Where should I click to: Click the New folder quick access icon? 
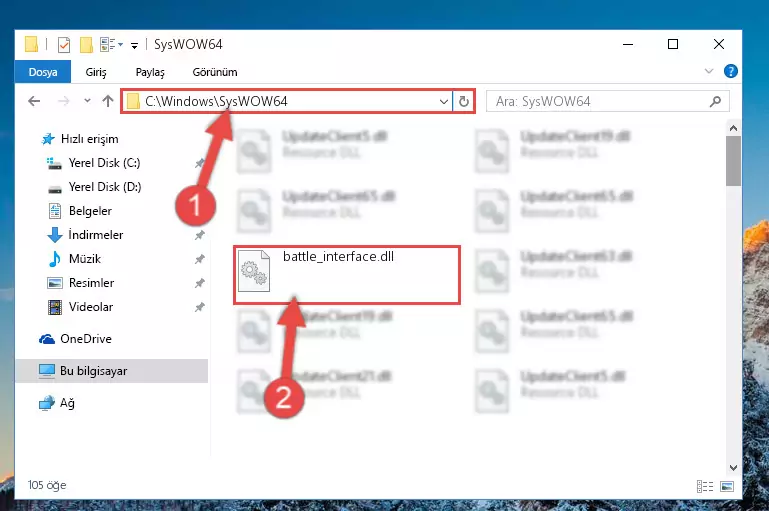point(86,45)
